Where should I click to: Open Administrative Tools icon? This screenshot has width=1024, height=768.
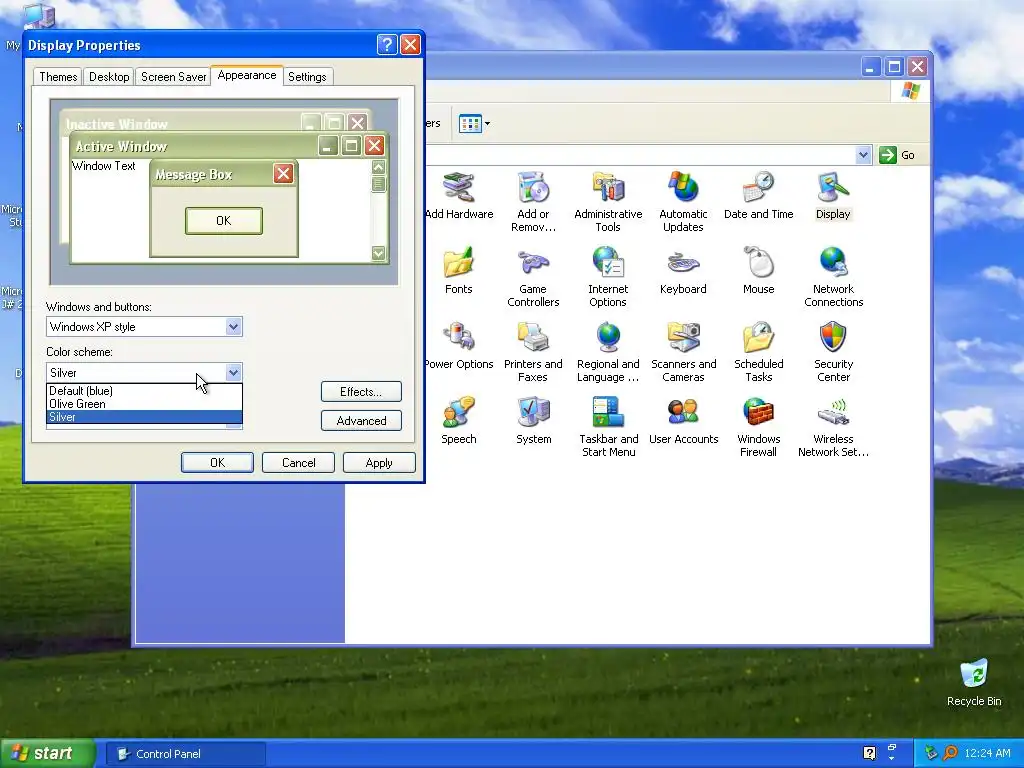608,202
